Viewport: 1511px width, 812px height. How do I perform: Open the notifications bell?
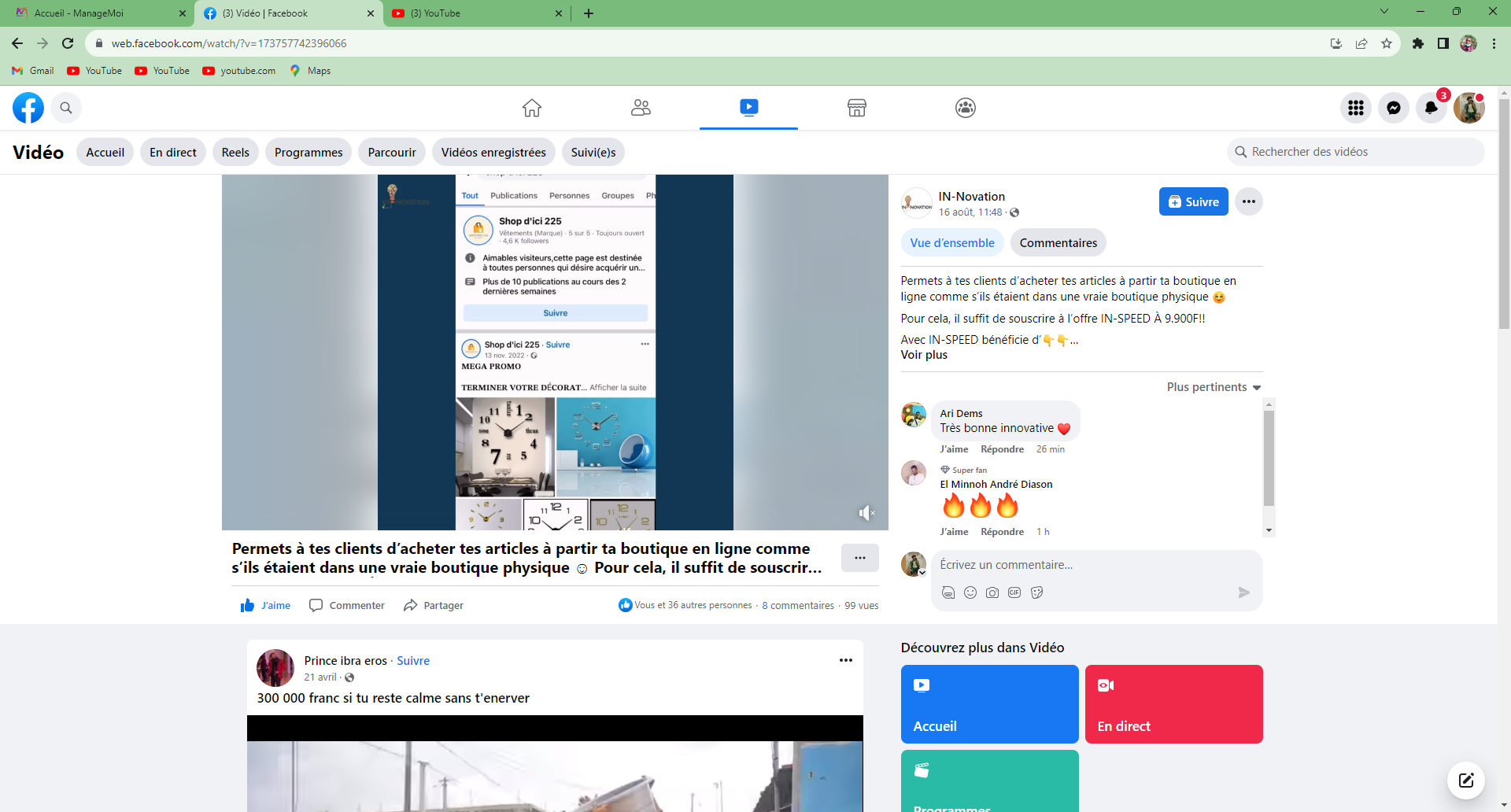[1431, 108]
